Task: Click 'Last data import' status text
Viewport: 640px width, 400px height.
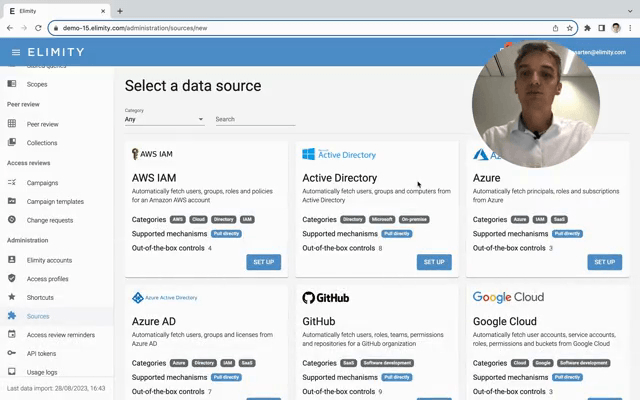Action: 56,388
